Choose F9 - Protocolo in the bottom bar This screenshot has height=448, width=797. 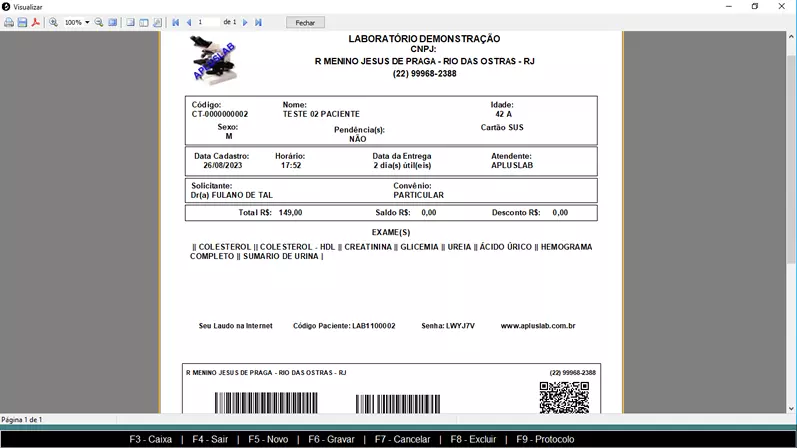tap(545, 439)
